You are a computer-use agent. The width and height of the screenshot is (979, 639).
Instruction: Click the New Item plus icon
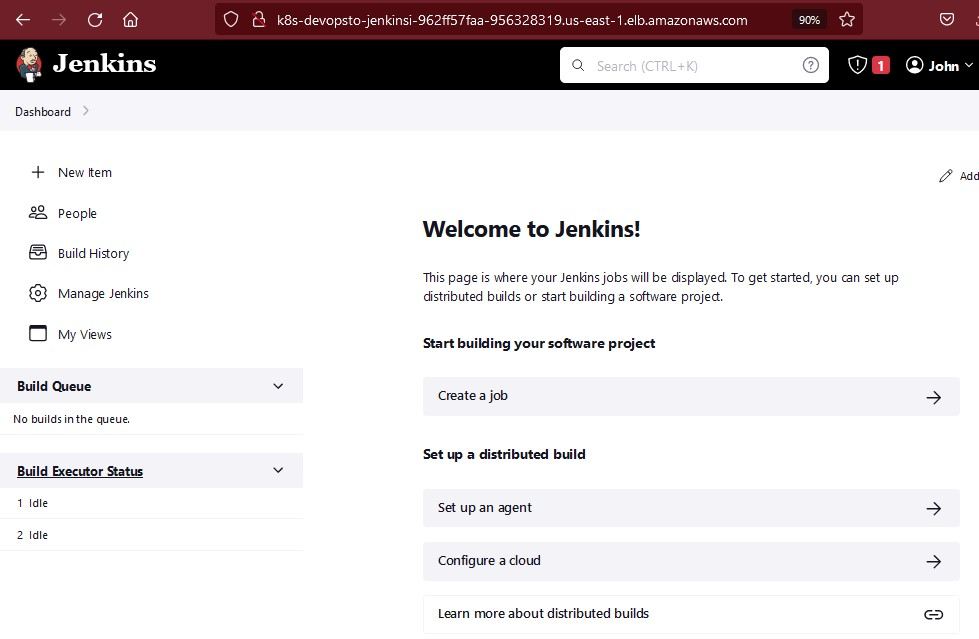coord(38,172)
